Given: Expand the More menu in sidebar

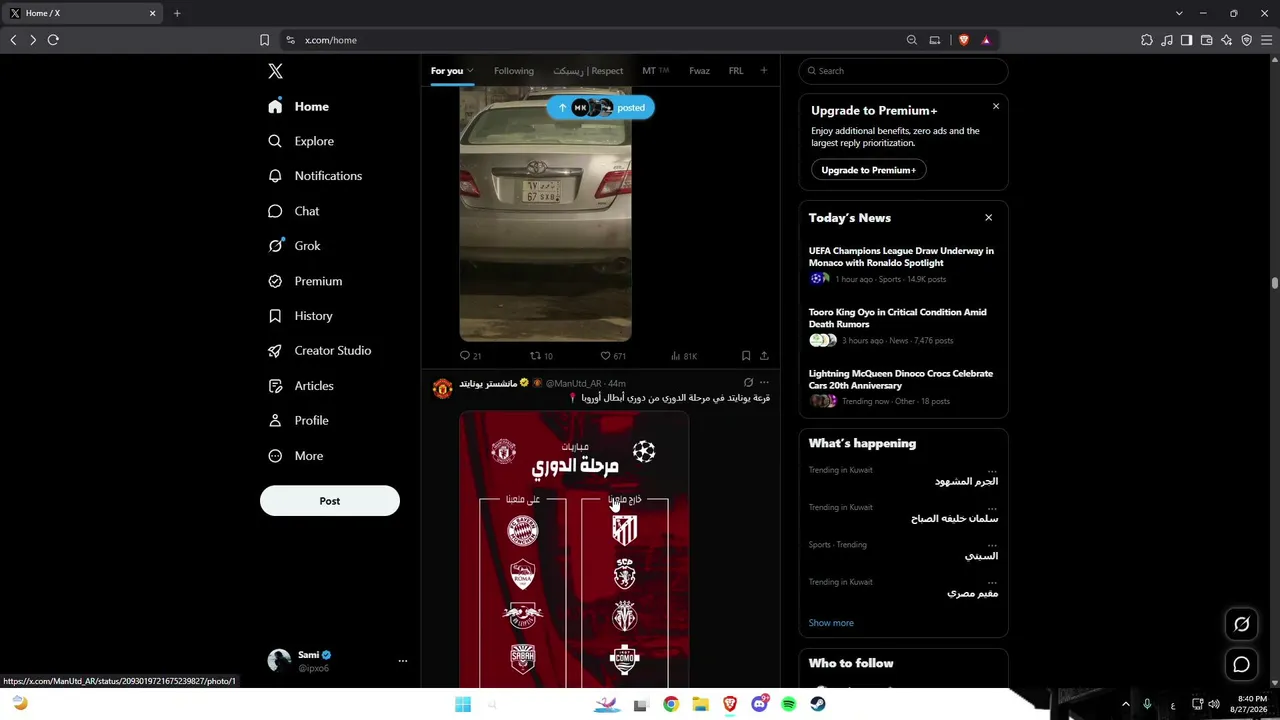Looking at the screenshot, I should coord(296,456).
